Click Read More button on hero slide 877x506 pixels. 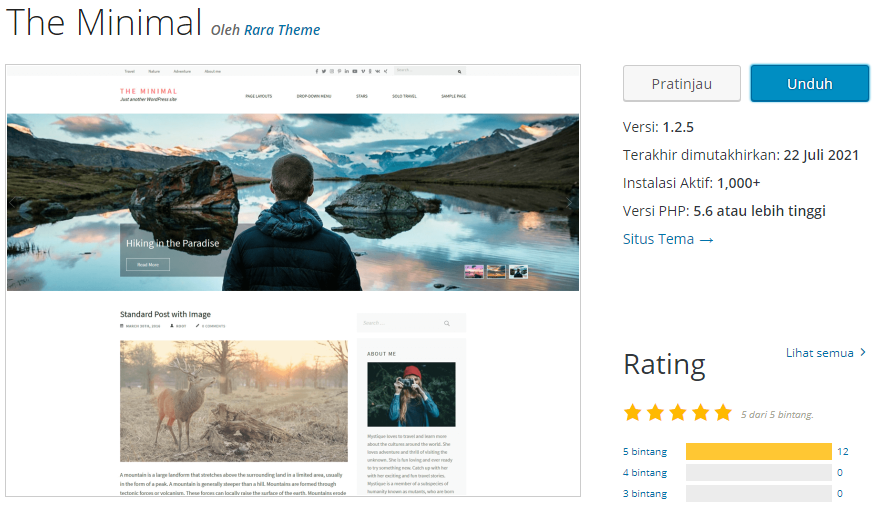coord(148,264)
